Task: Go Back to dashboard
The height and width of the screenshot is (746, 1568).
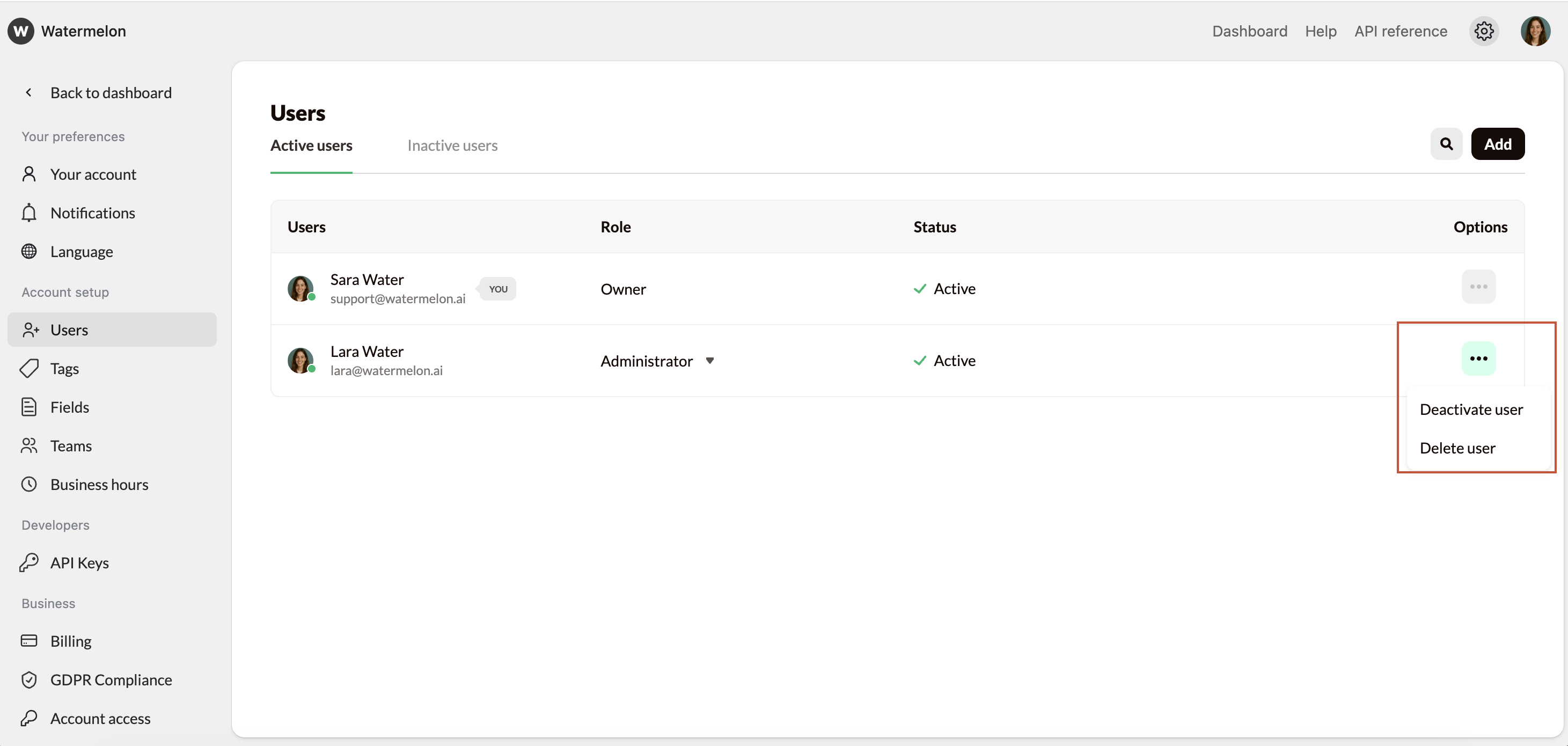Action: (x=110, y=92)
